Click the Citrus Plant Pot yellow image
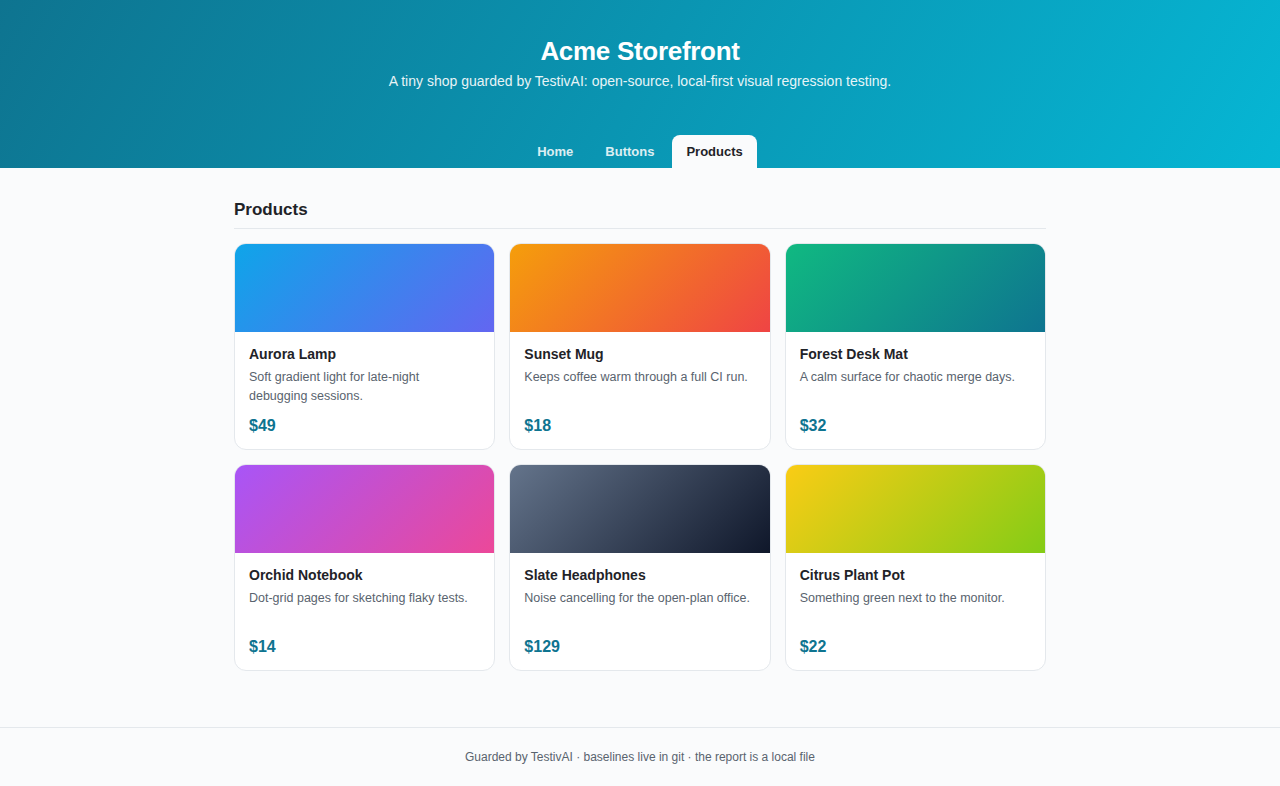 pyautogui.click(x=915, y=509)
